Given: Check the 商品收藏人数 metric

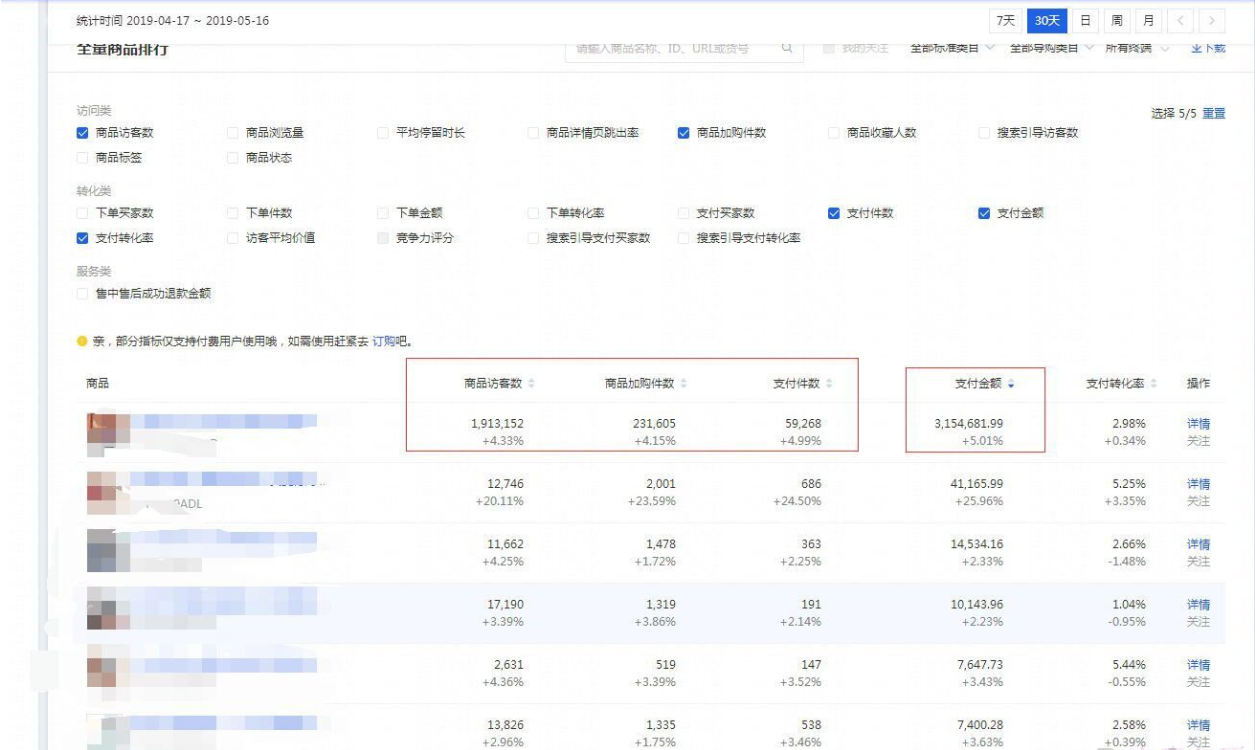Looking at the screenshot, I should (834, 133).
